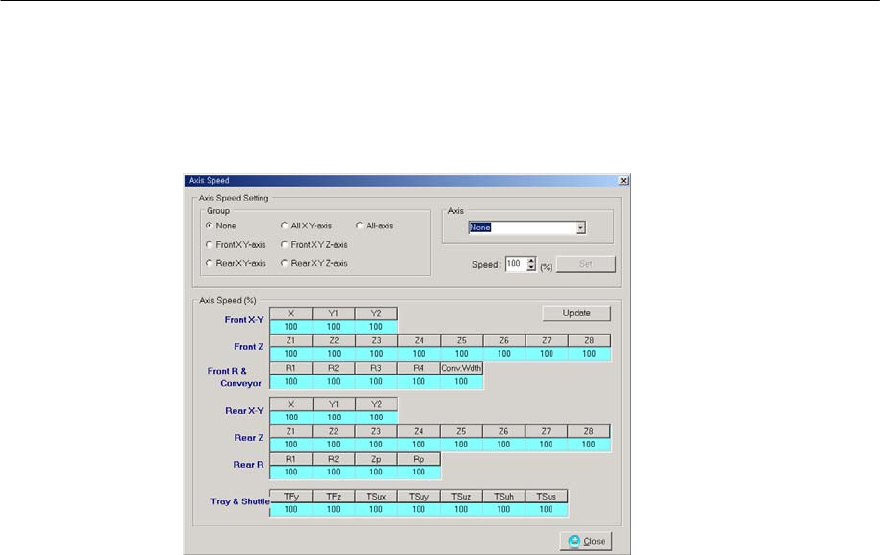Click Front X-Y header cell X
Image resolution: width=880 pixels, height=555 pixels.
click(x=291, y=313)
